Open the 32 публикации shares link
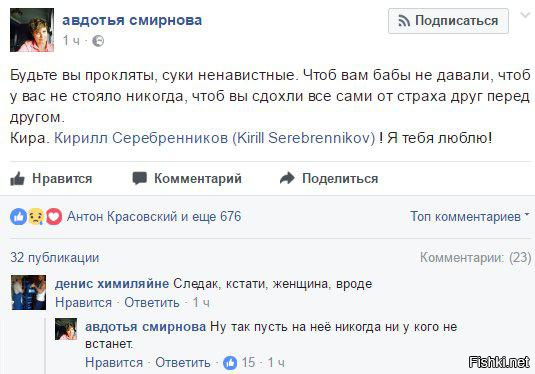The width and height of the screenshot is (535, 374). 55,257
